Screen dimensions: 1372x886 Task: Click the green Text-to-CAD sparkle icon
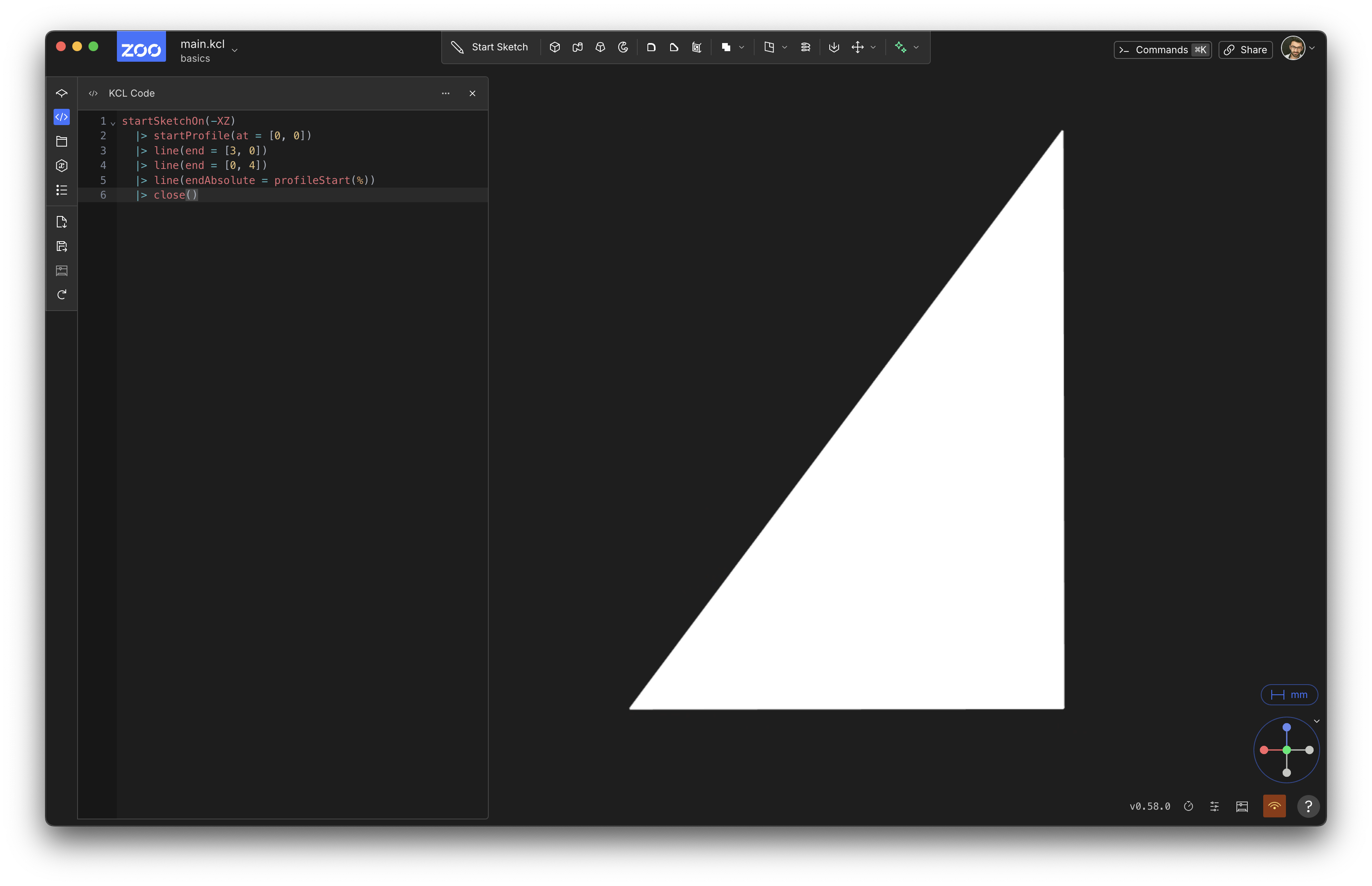(901, 47)
